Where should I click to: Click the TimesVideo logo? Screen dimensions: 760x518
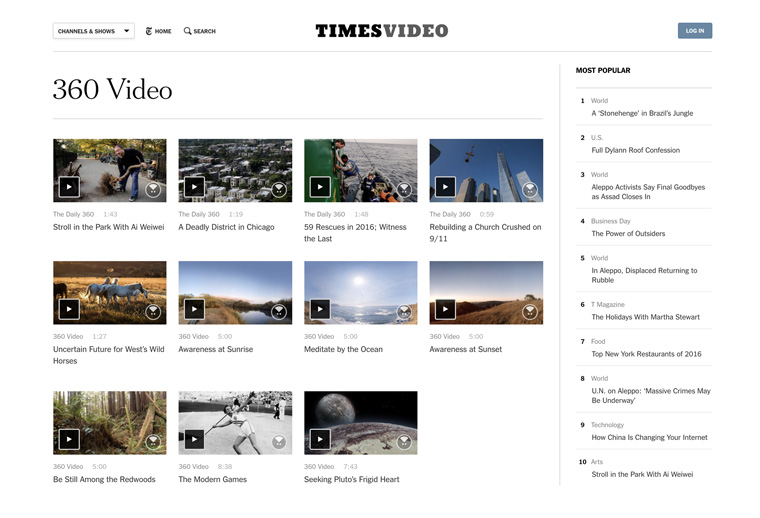click(x=381, y=31)
